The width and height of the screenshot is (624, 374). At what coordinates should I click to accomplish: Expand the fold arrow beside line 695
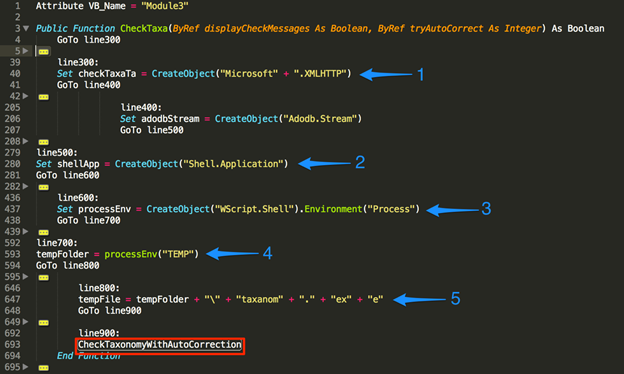tap(26, 366)
